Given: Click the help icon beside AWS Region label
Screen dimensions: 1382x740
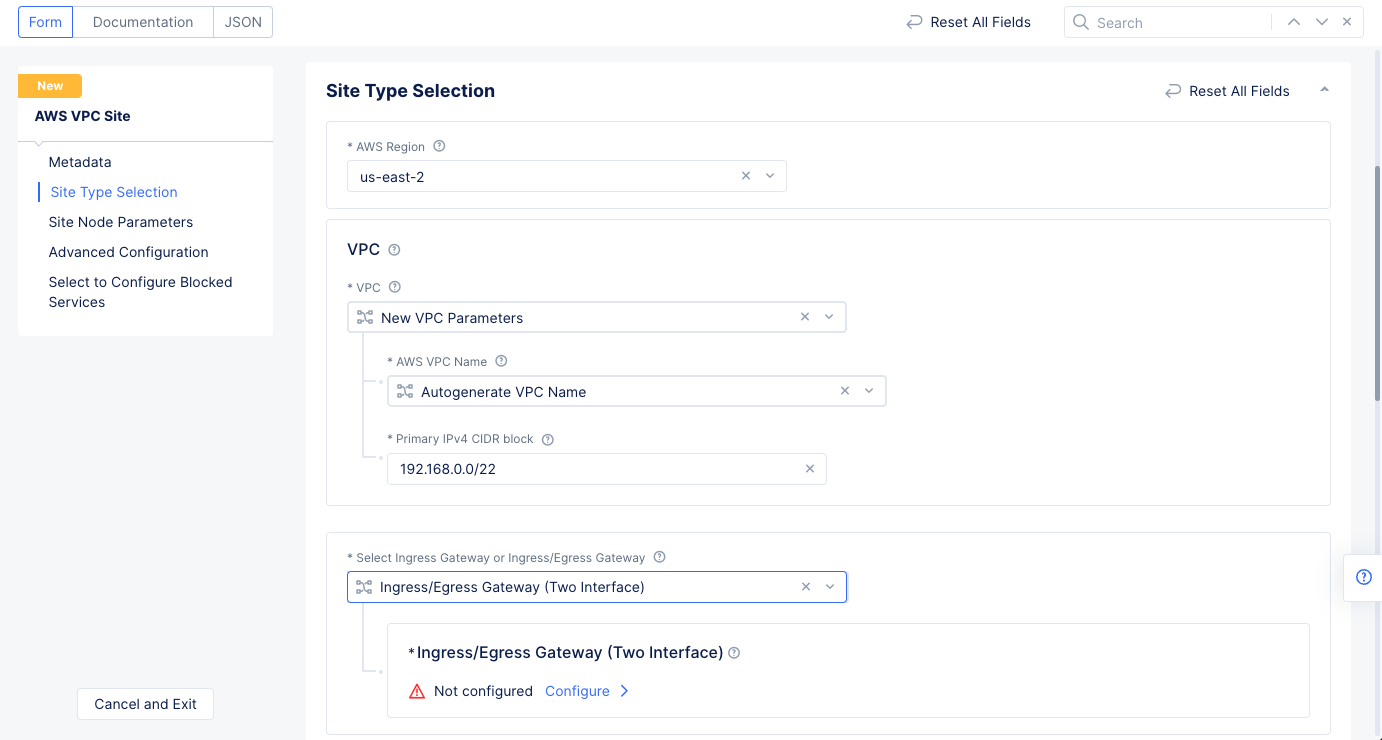Looking at the screenshot, I should (439, 146).
